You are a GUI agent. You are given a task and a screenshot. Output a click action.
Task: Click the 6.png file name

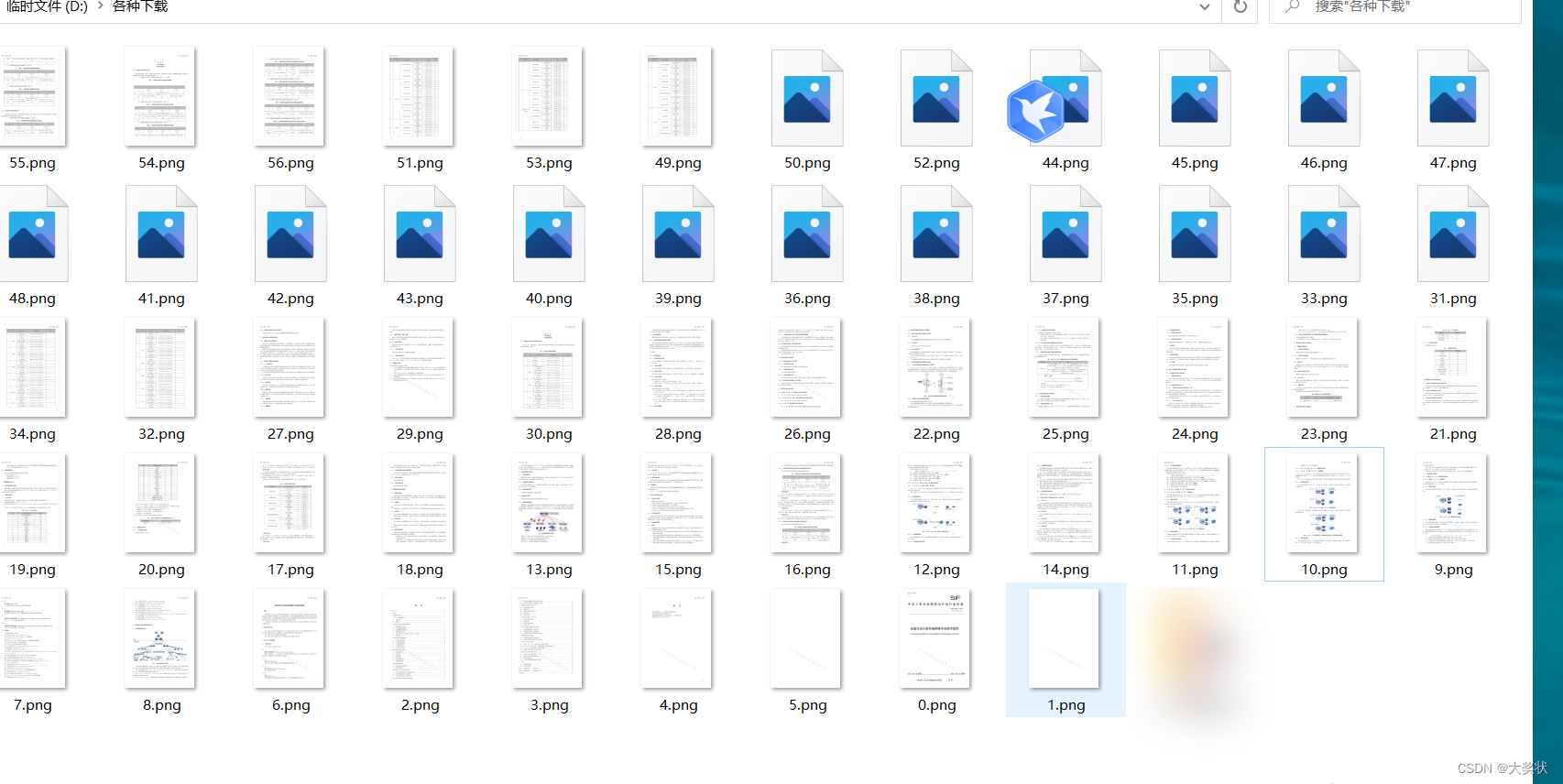click(x=290, y=705)
